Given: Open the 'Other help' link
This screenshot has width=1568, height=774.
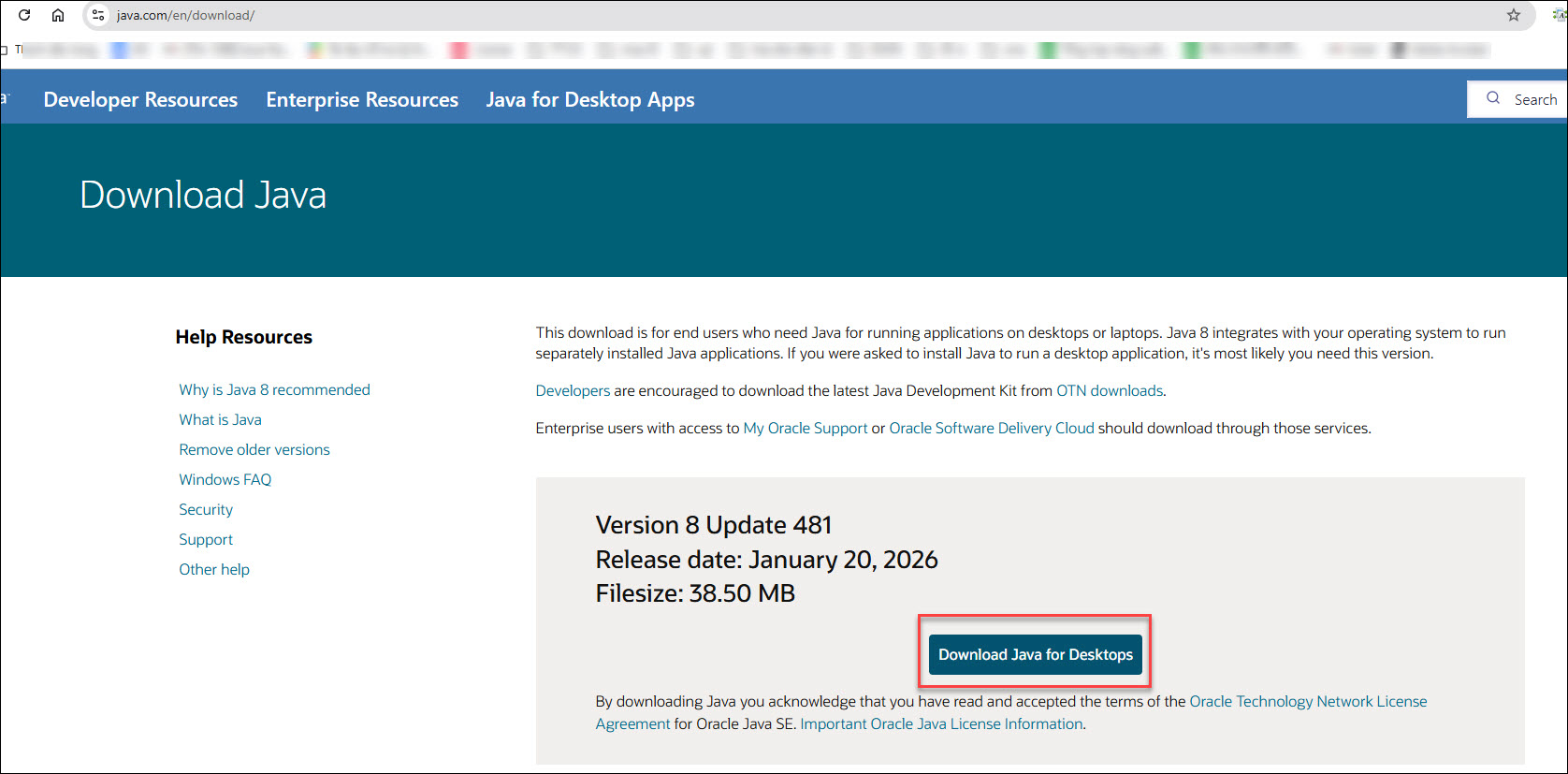Looking at the screenshot, I should [214, 569].
